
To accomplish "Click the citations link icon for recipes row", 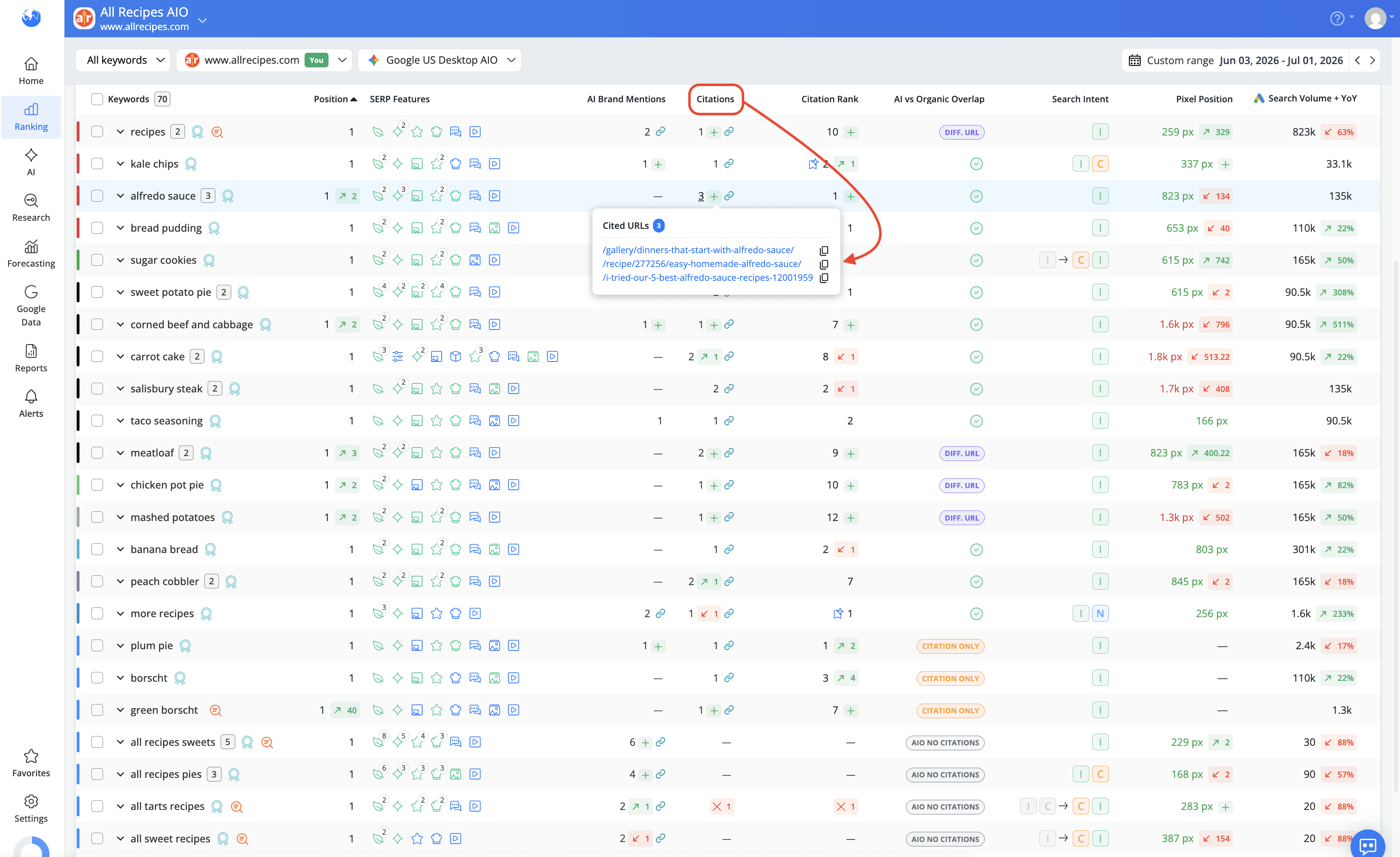I will 729,132.
